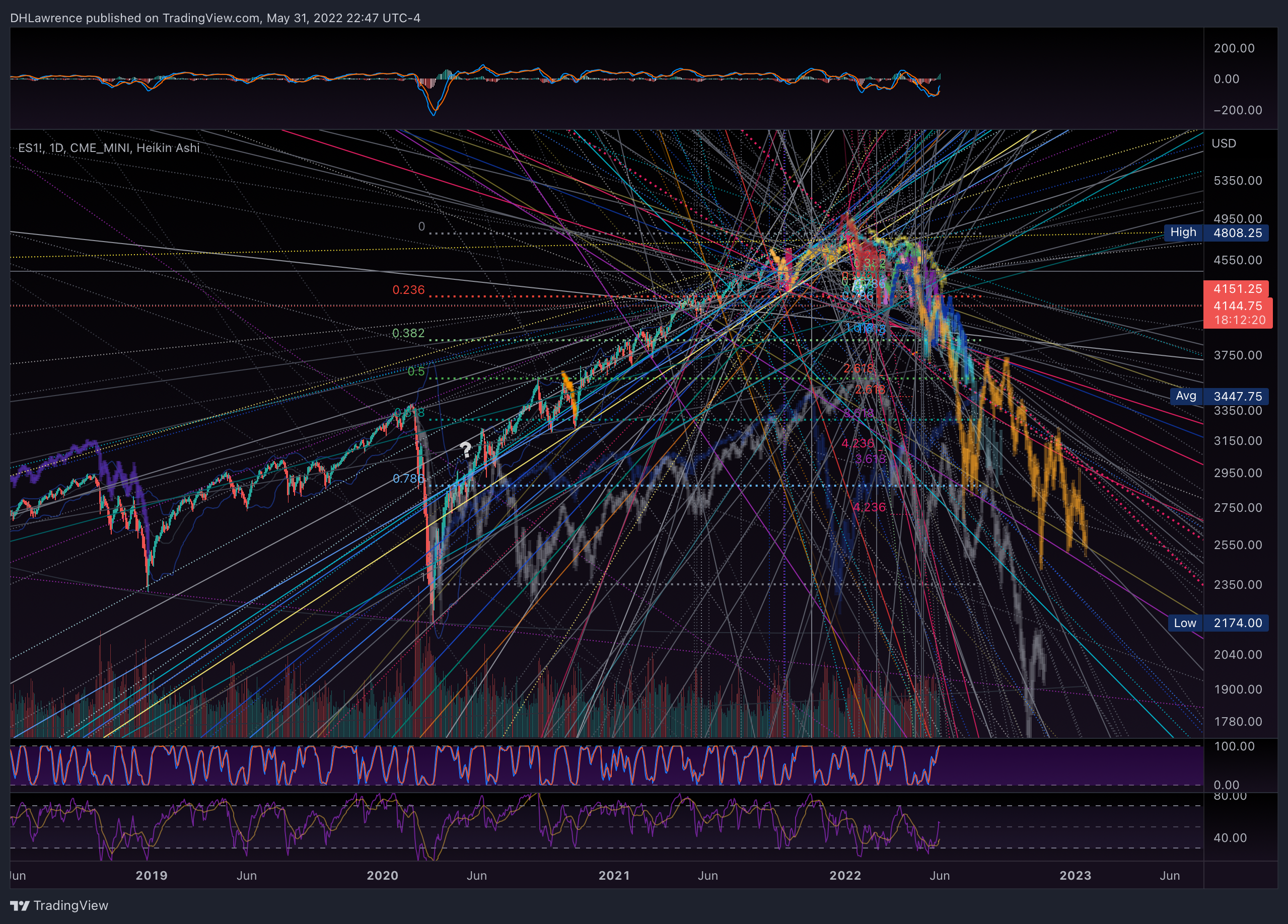Click the 18:12:20 countdown timer label
The height and width of the screenshot is (924, 1288).
pyautogui.click(x=1240, y=320)
